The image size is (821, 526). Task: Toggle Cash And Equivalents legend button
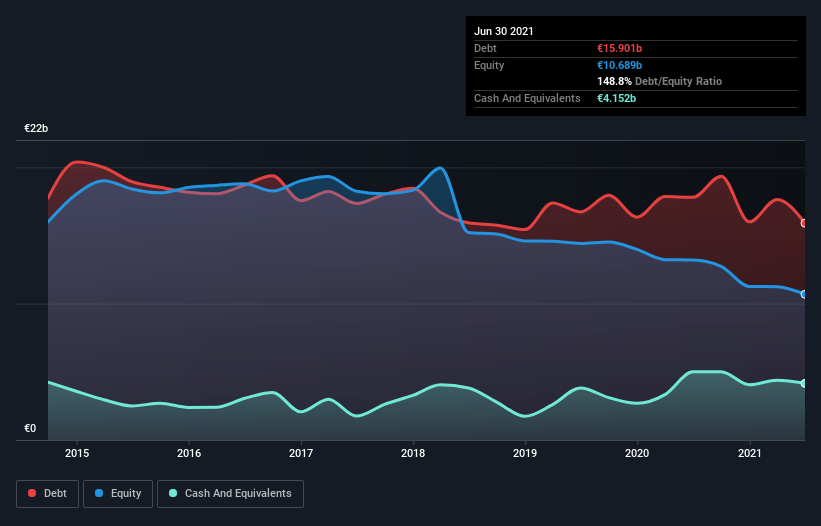pyautogui.click(x=230, y=494)
